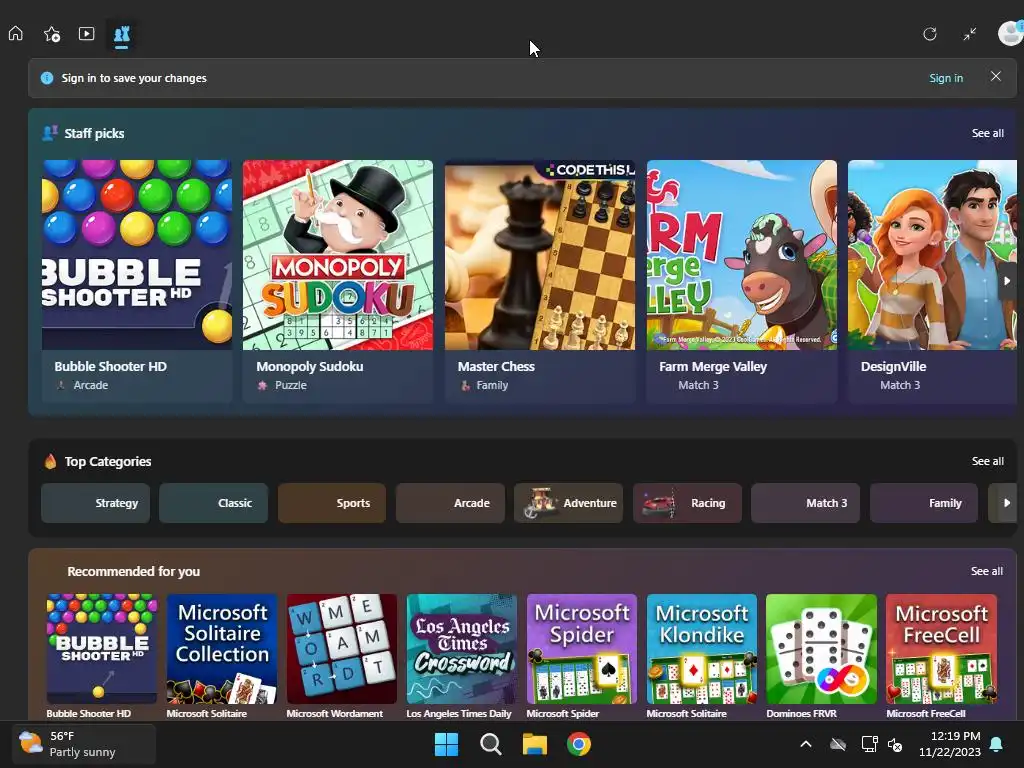Click the Family tag under Master Chess
1024x768 pixels.
point(492,385)
